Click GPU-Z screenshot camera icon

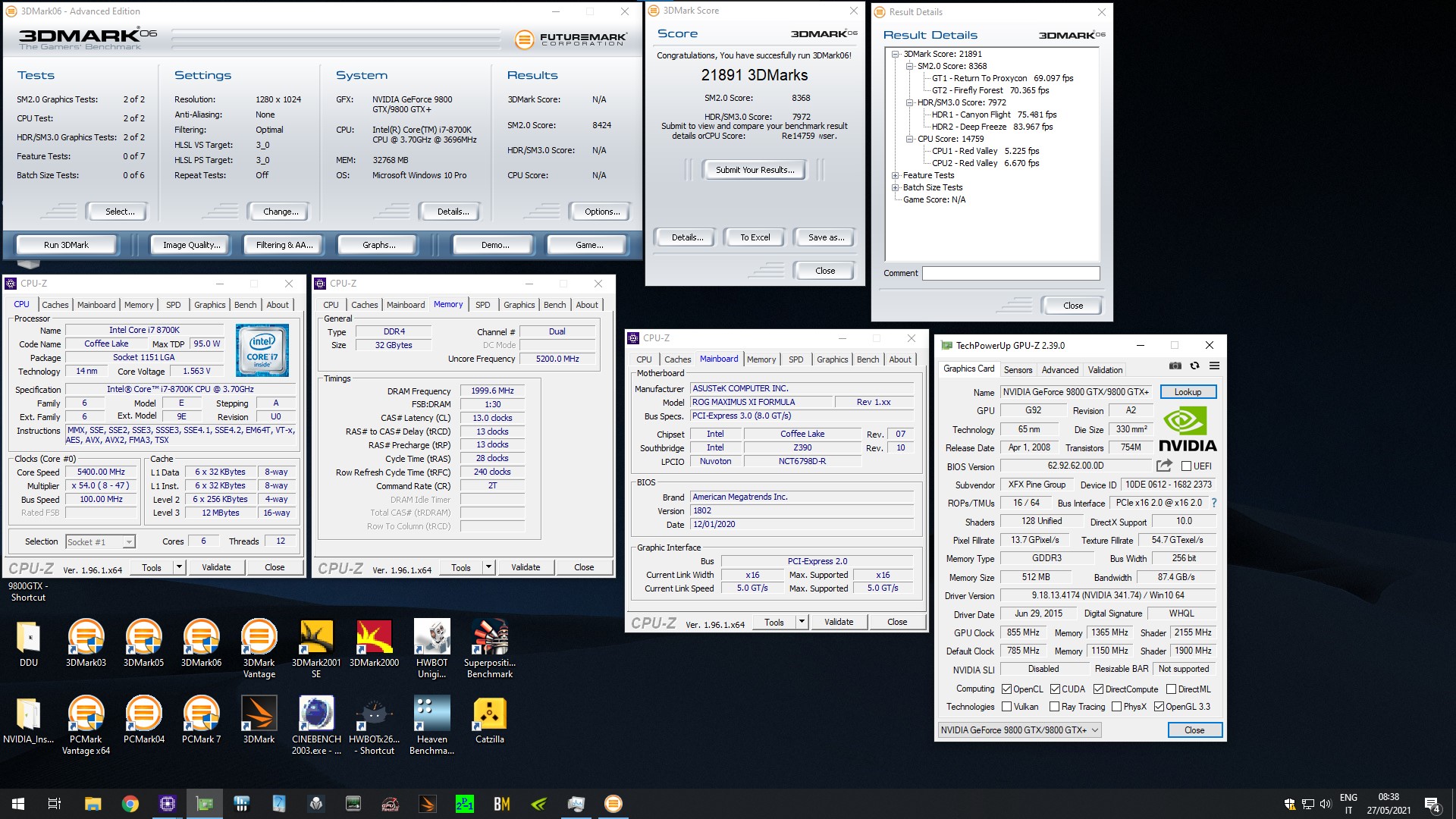(x=1175, y=366)
